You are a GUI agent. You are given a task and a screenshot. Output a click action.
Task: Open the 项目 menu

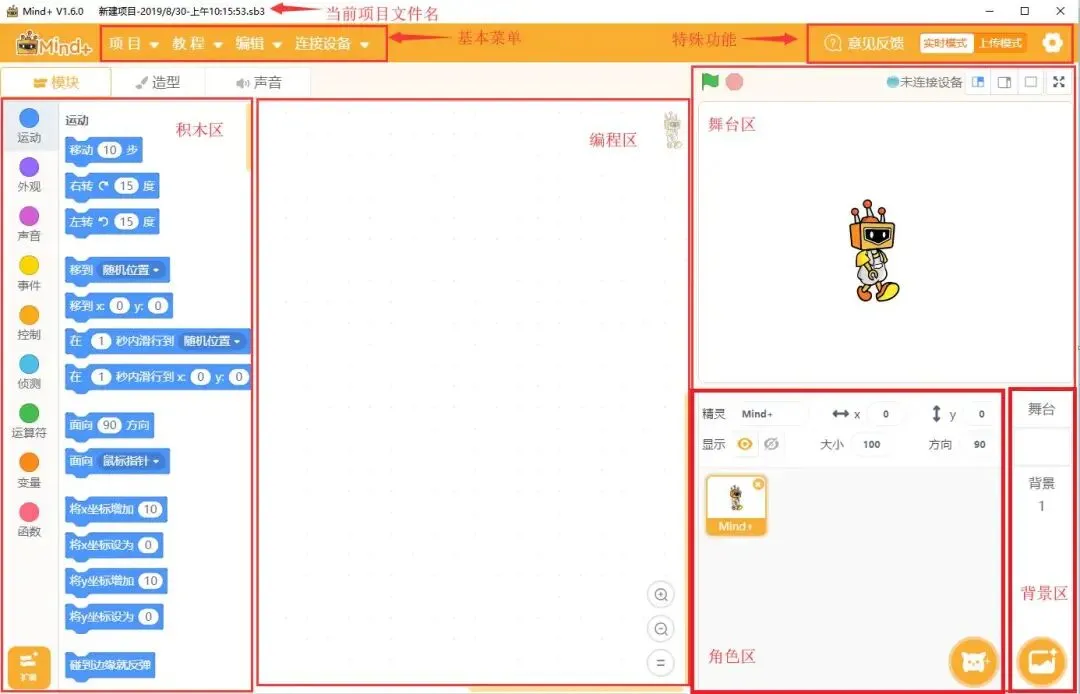click(x=134, y=43)
